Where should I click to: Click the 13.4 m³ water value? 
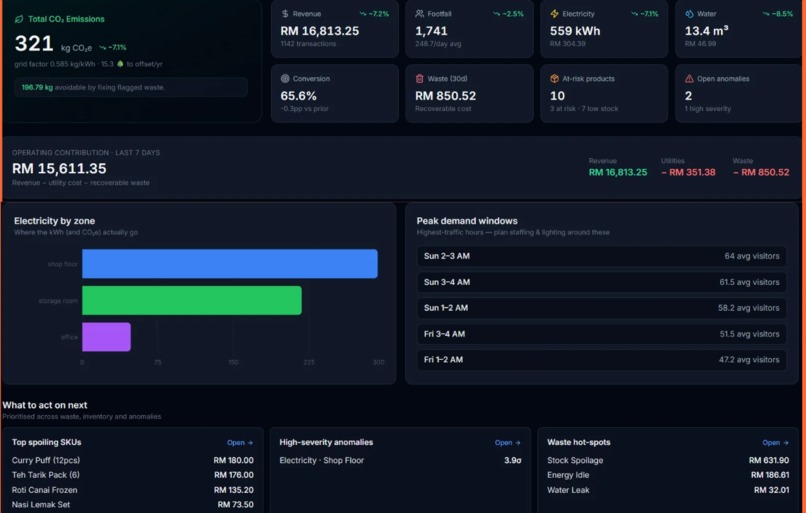click(x=706, y=31)
